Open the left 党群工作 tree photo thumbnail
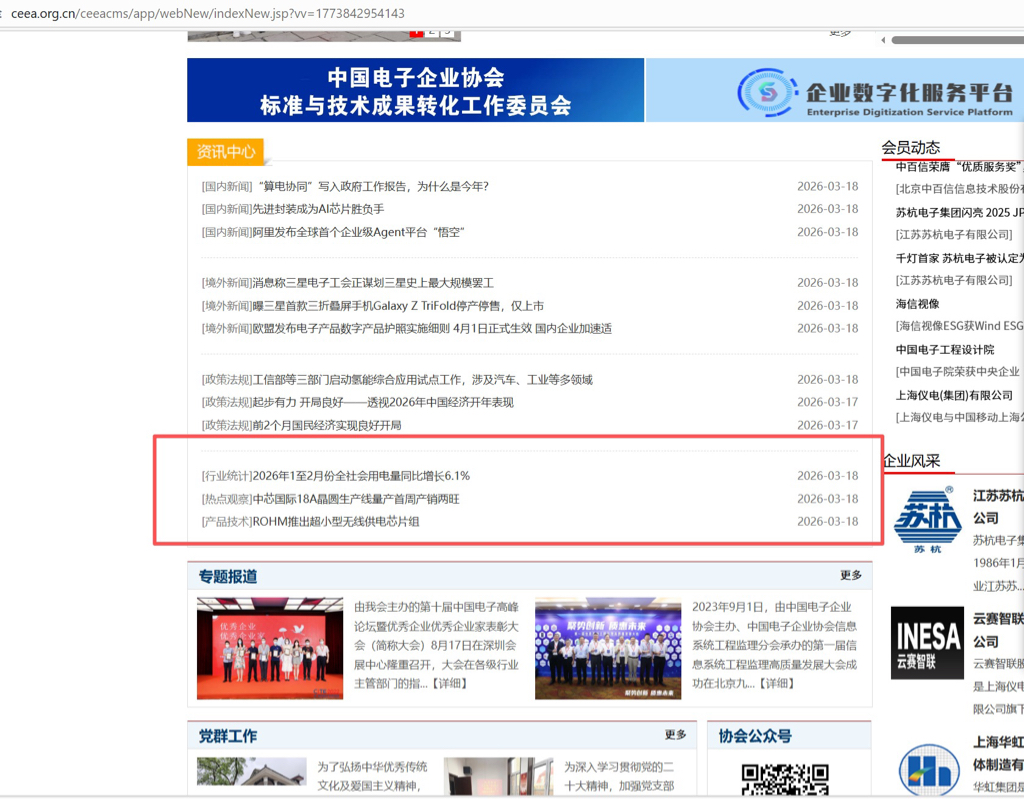This screenshot has width=1024, height=799. coord(251,772)
